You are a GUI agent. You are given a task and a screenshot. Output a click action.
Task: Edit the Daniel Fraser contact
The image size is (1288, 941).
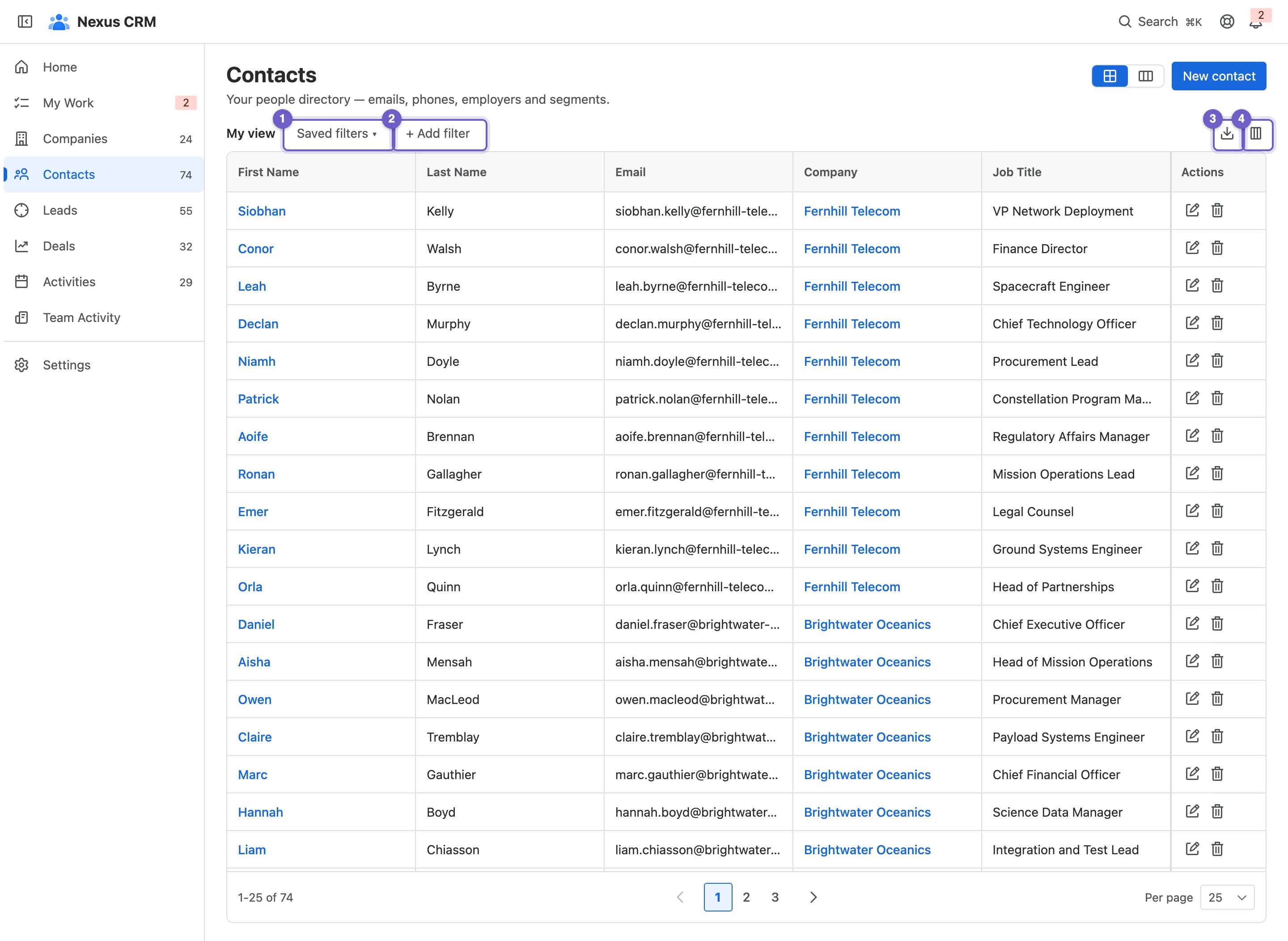tap(1192, 624)
